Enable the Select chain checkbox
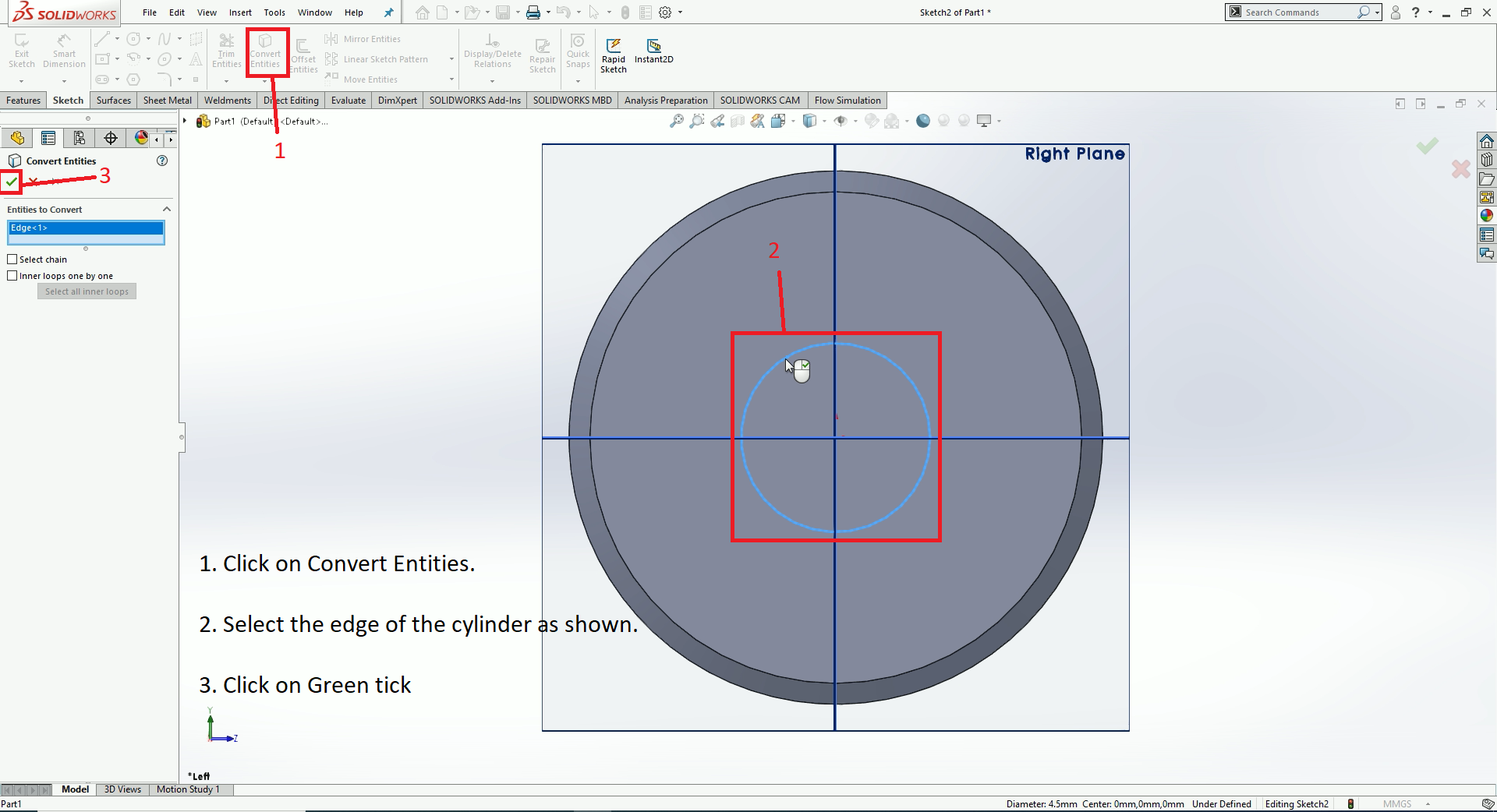 [12, 259]
